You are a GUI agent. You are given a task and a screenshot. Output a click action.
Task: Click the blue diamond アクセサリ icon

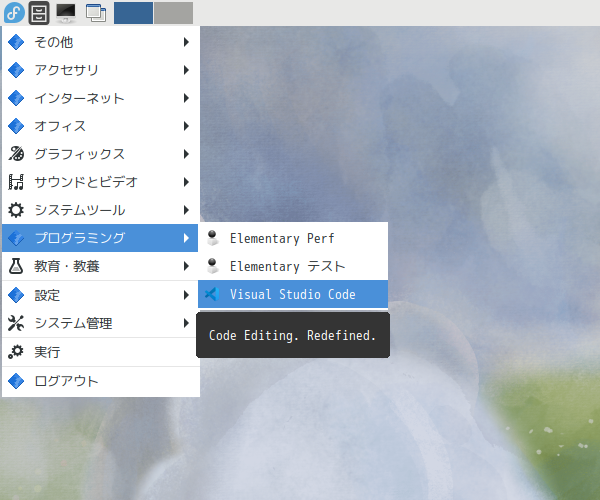click(16, 70)
